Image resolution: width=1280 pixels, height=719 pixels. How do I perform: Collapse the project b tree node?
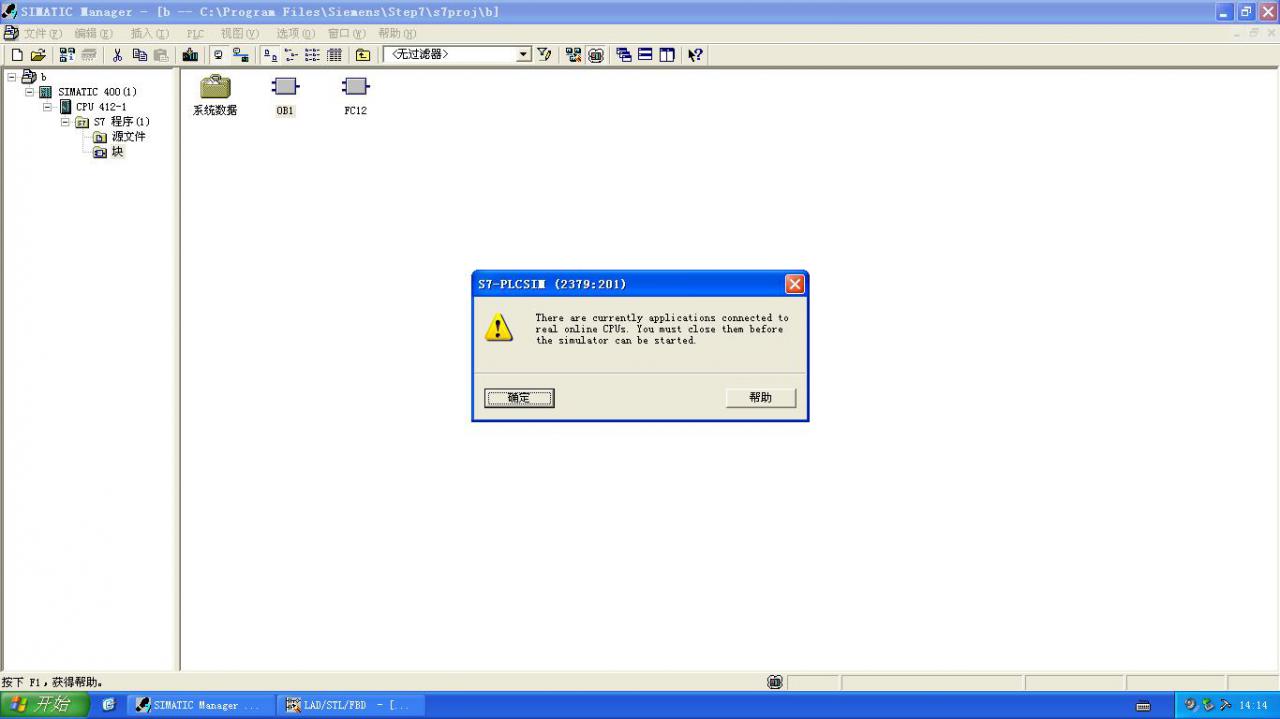12,77
